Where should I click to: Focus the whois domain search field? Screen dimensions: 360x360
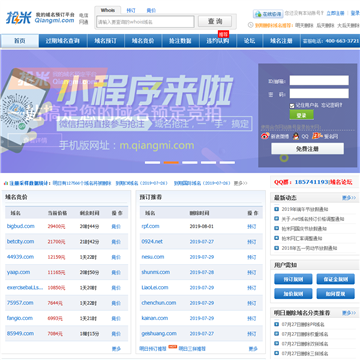145,22
